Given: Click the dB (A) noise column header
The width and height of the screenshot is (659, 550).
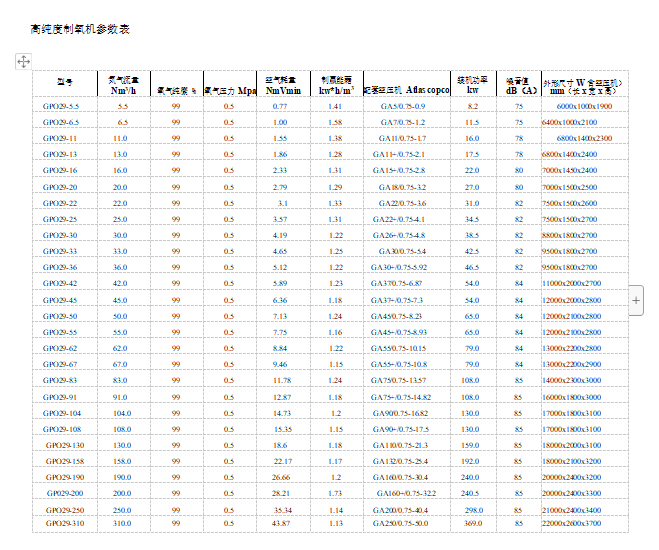Looking at the screenshot, I should tap(518, 85).
